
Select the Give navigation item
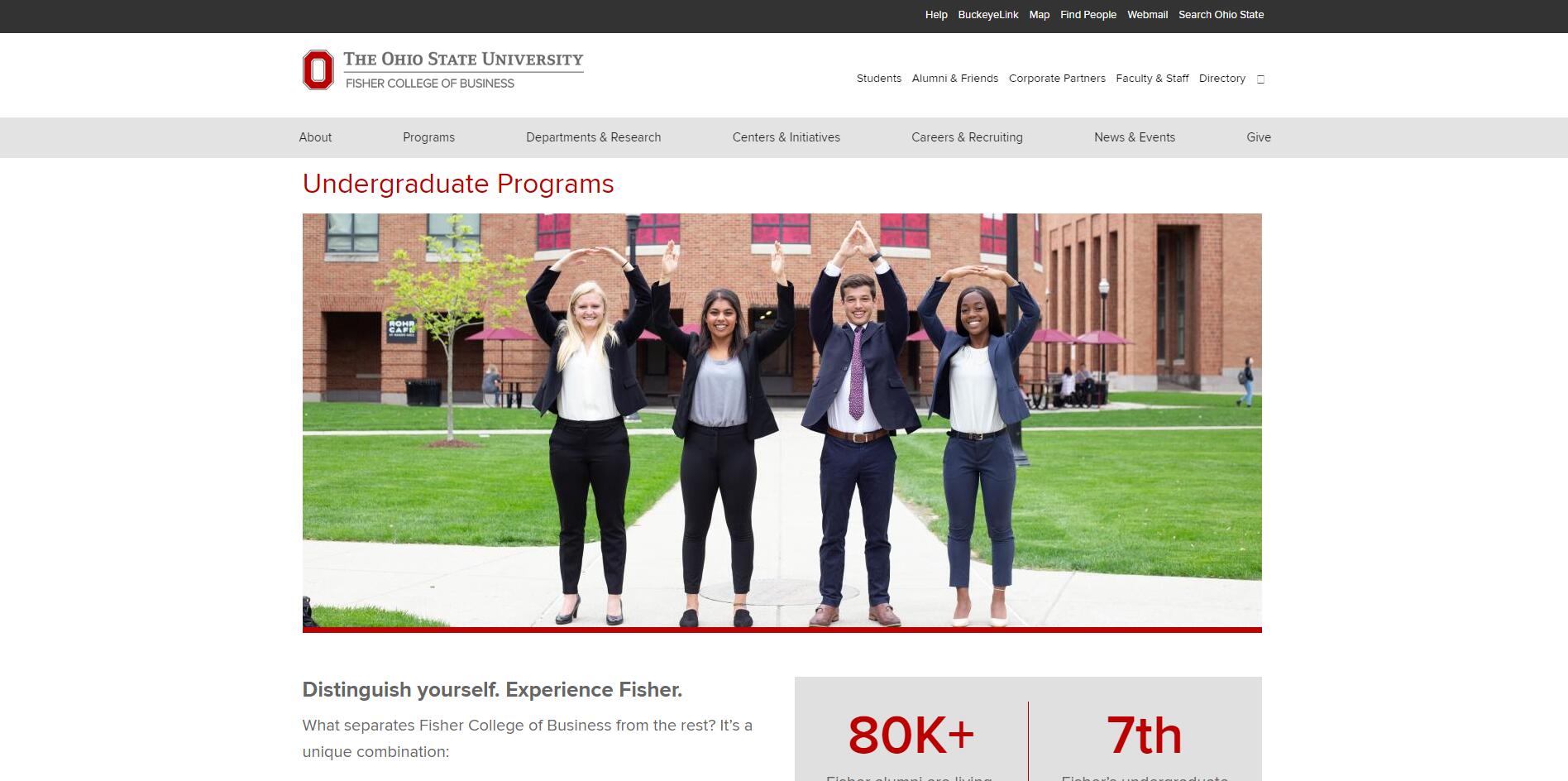coord(1258,137)
